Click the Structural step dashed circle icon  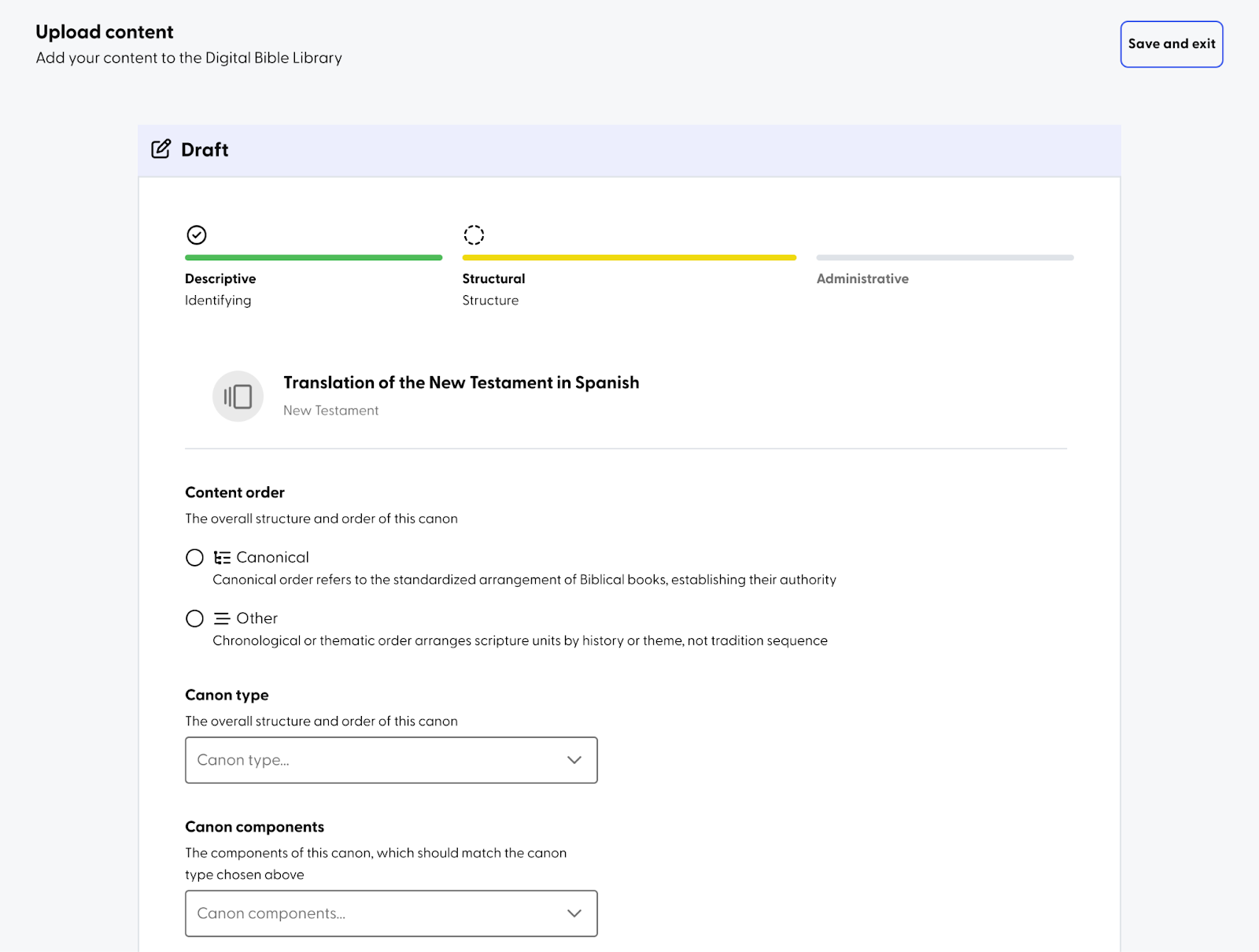[x=474, y=235]
